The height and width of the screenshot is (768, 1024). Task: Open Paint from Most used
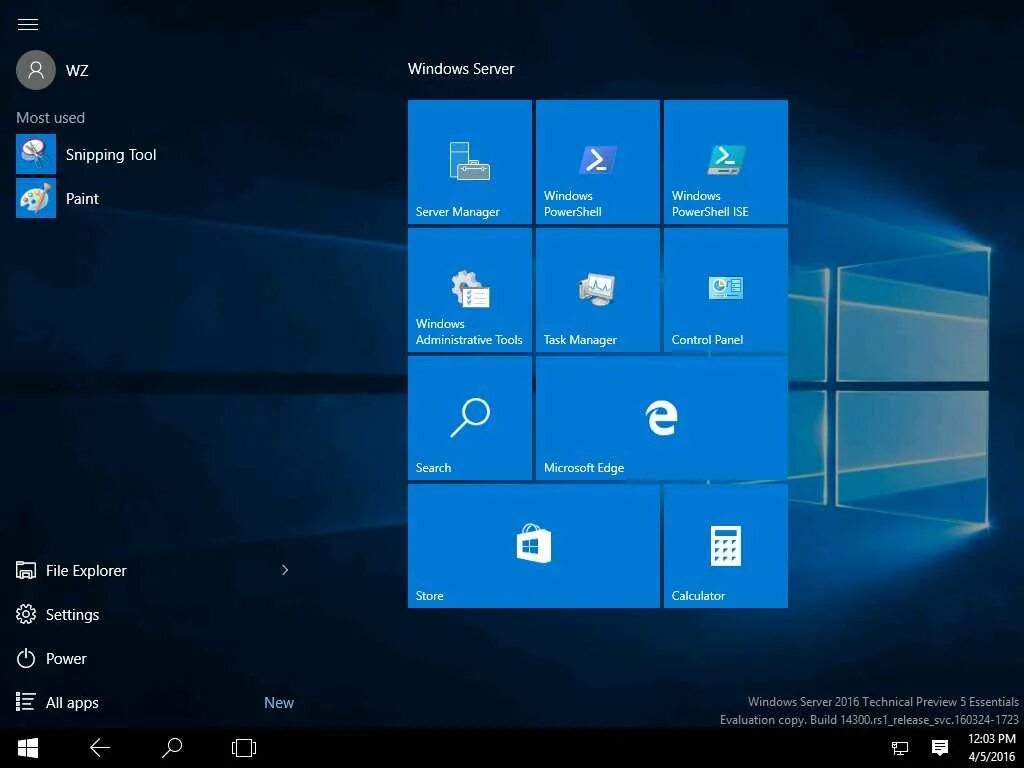pos(57,199)
